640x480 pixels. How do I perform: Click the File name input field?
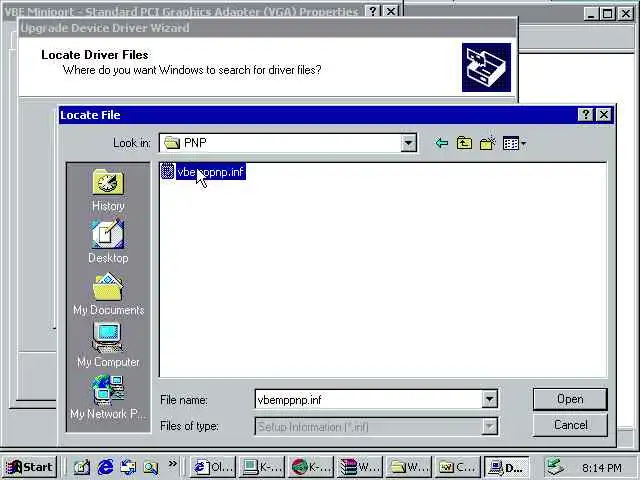coord(369,400)
